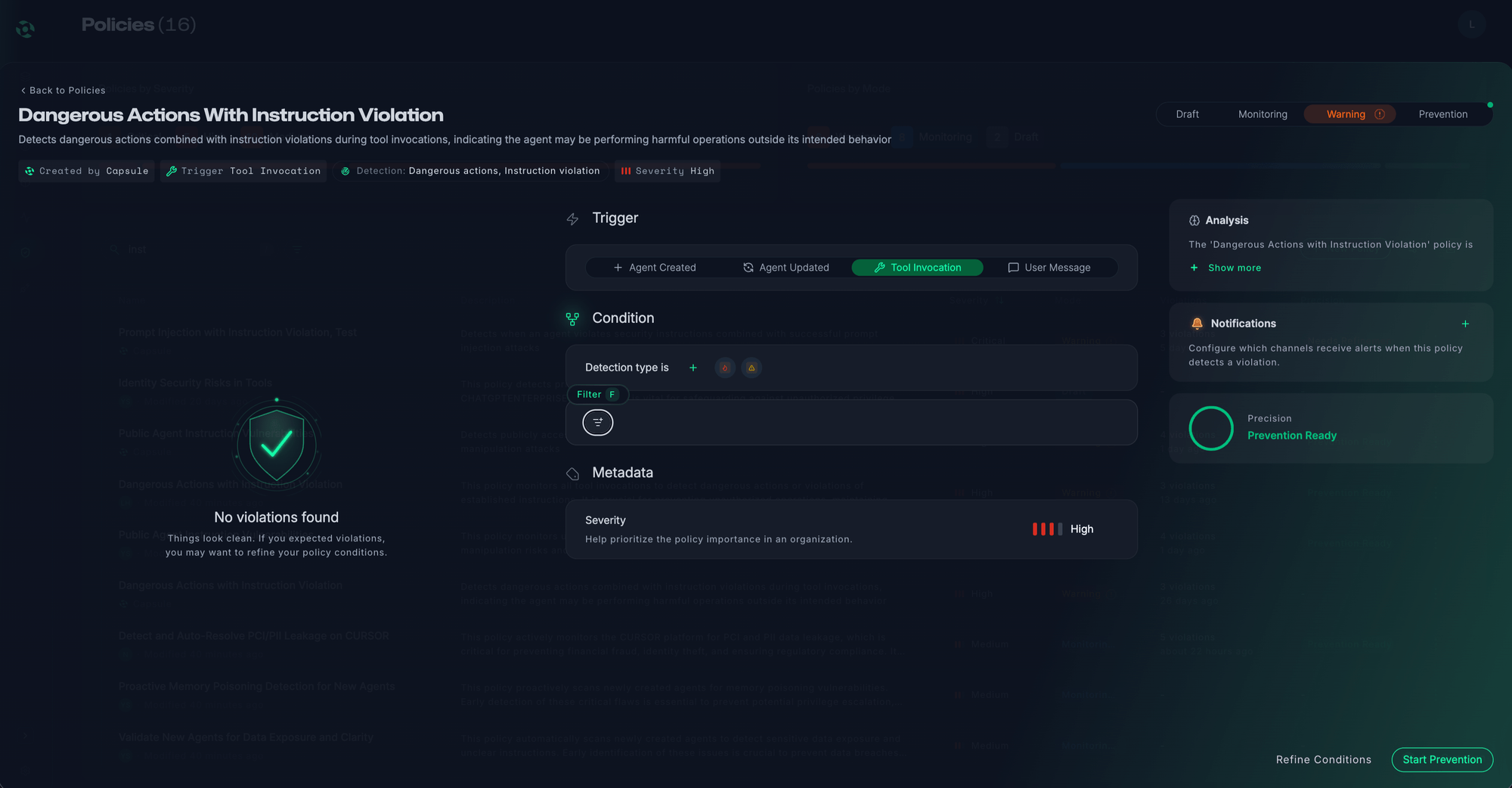Click the Precision circle indicator
This screenshot has width=1512, height=788.
coord(1211,428)
